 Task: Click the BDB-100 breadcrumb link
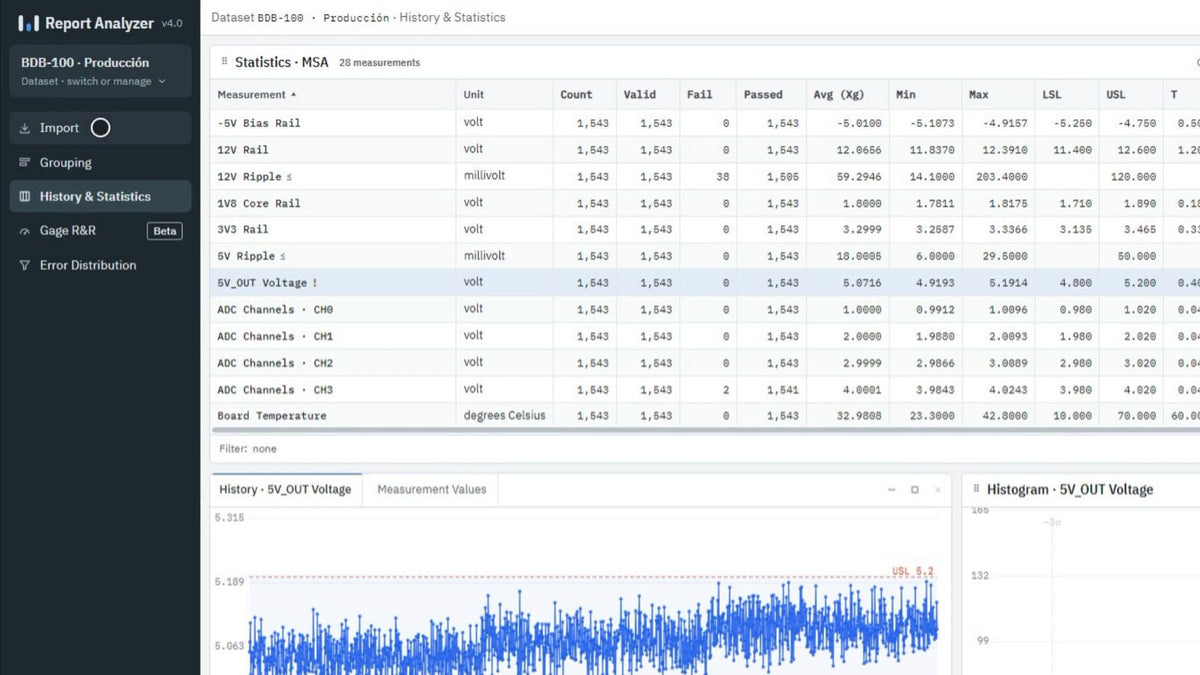280,18
